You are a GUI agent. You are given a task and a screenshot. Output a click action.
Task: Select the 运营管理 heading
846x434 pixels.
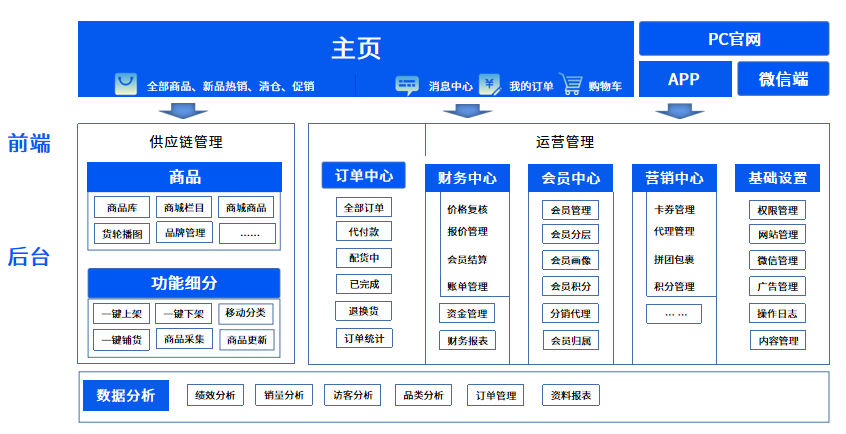click(x=565, y=142)
